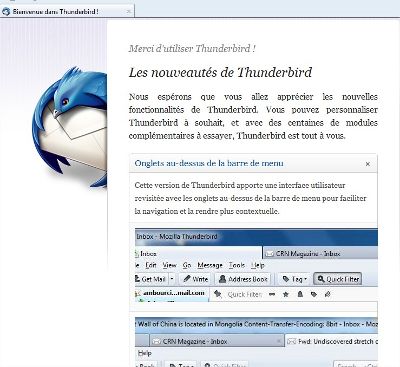Click the Thunderbird icon on the tab

6,12
